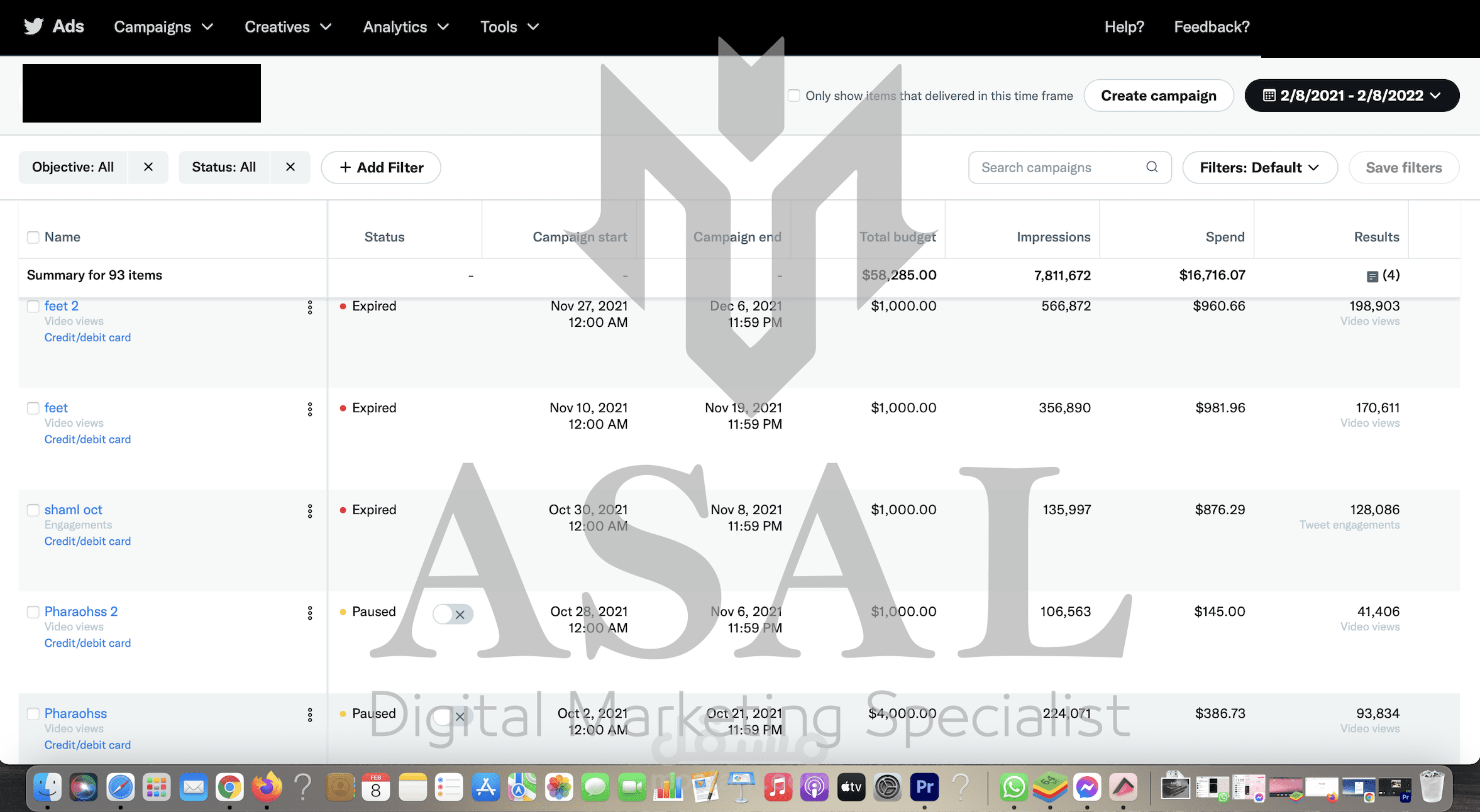Open the date range dropdown
This screenshot has width=1480, height=812.
point(1352,96)
